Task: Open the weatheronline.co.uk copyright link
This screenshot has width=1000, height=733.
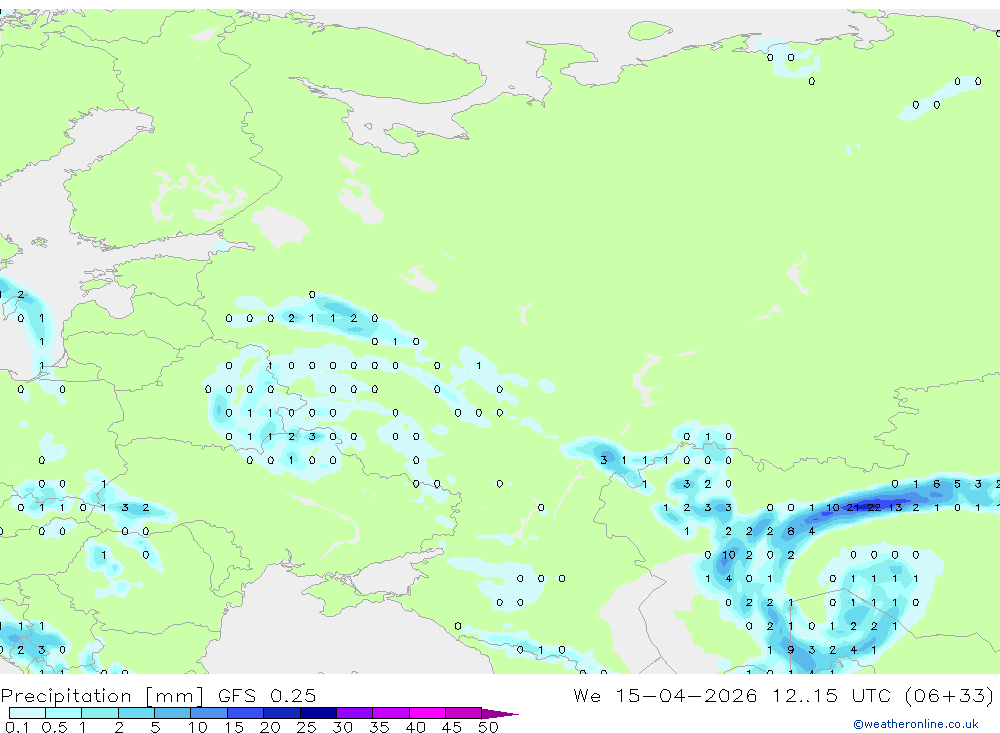Action: pyautogui.click(x=916, y=724)
